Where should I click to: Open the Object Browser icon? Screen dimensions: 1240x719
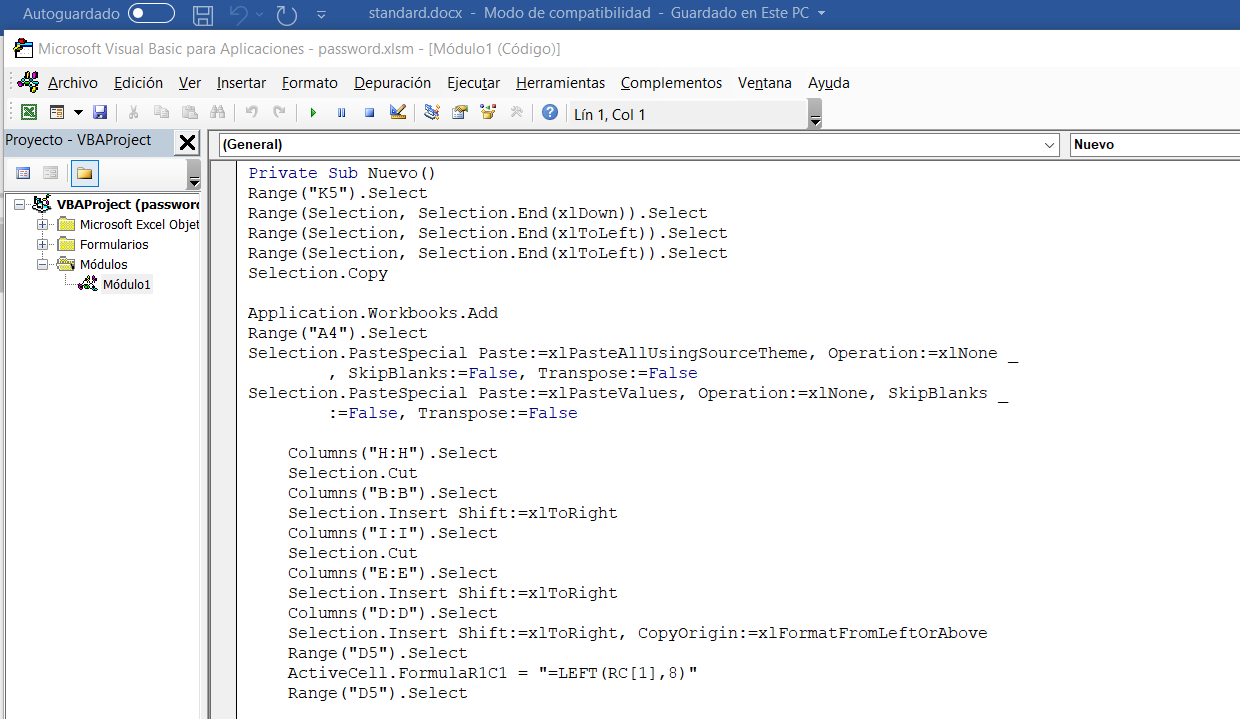tap(488, 113)
